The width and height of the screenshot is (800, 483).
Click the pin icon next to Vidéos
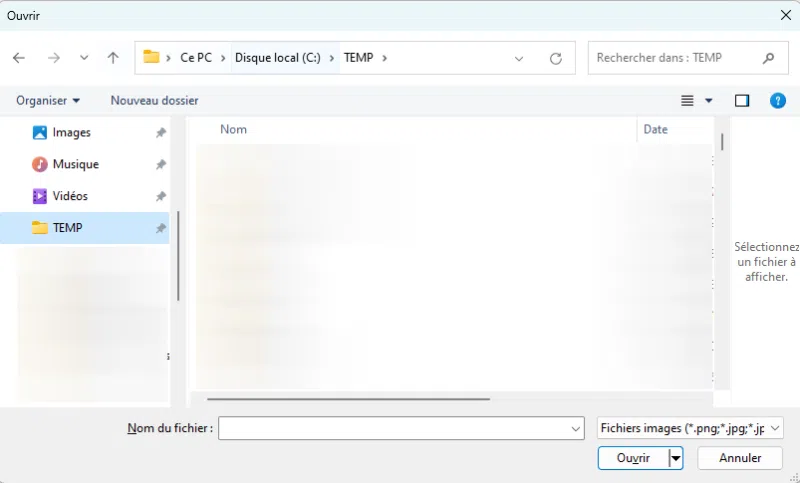point(161,196)
